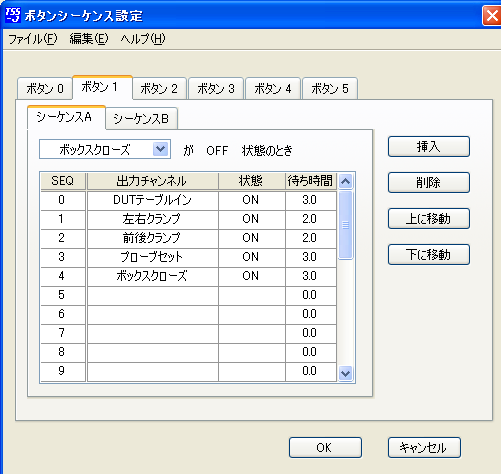
Task: Click the table's vertical scrollbar thumb
Action: click(x=345, y=225)
